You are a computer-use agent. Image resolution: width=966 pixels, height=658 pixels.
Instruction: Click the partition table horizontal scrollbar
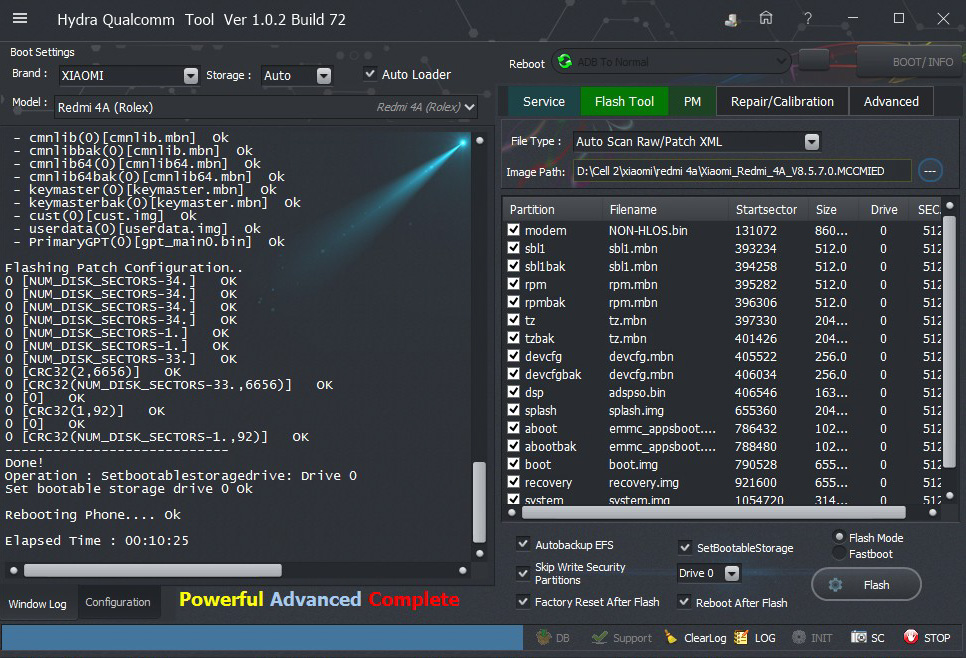coord(713,513)
